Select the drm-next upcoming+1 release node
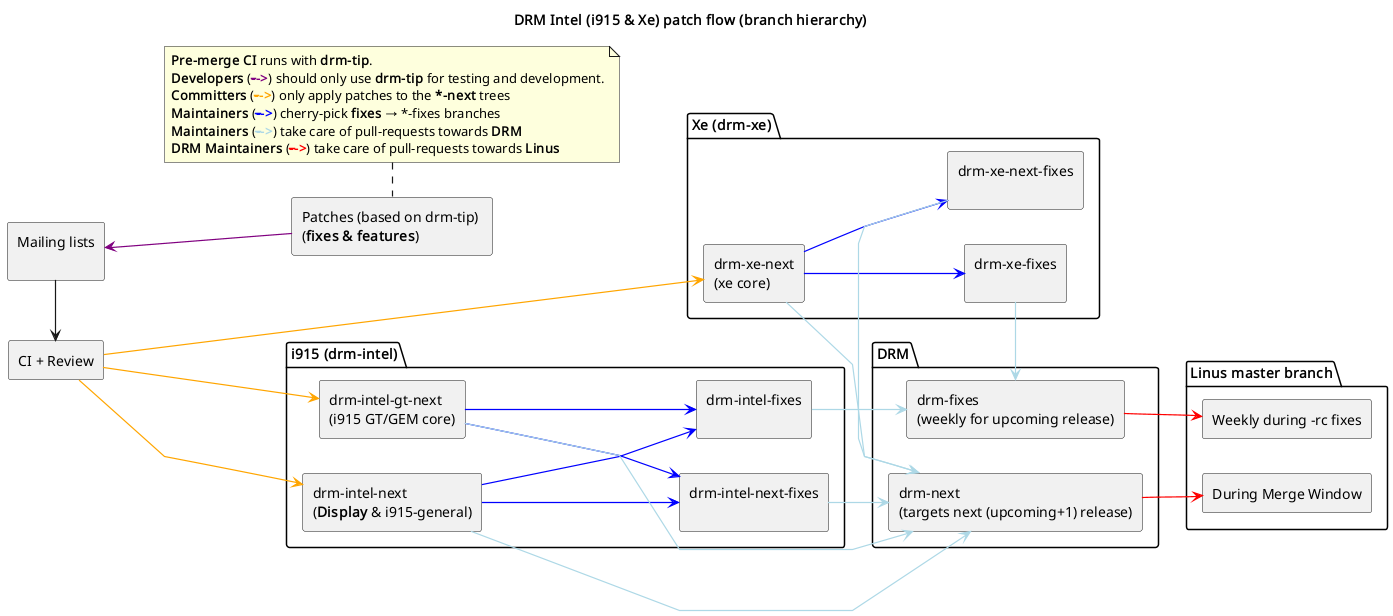The height and width of the screenshot is (616, 1393). click(x=1015, y=502)
